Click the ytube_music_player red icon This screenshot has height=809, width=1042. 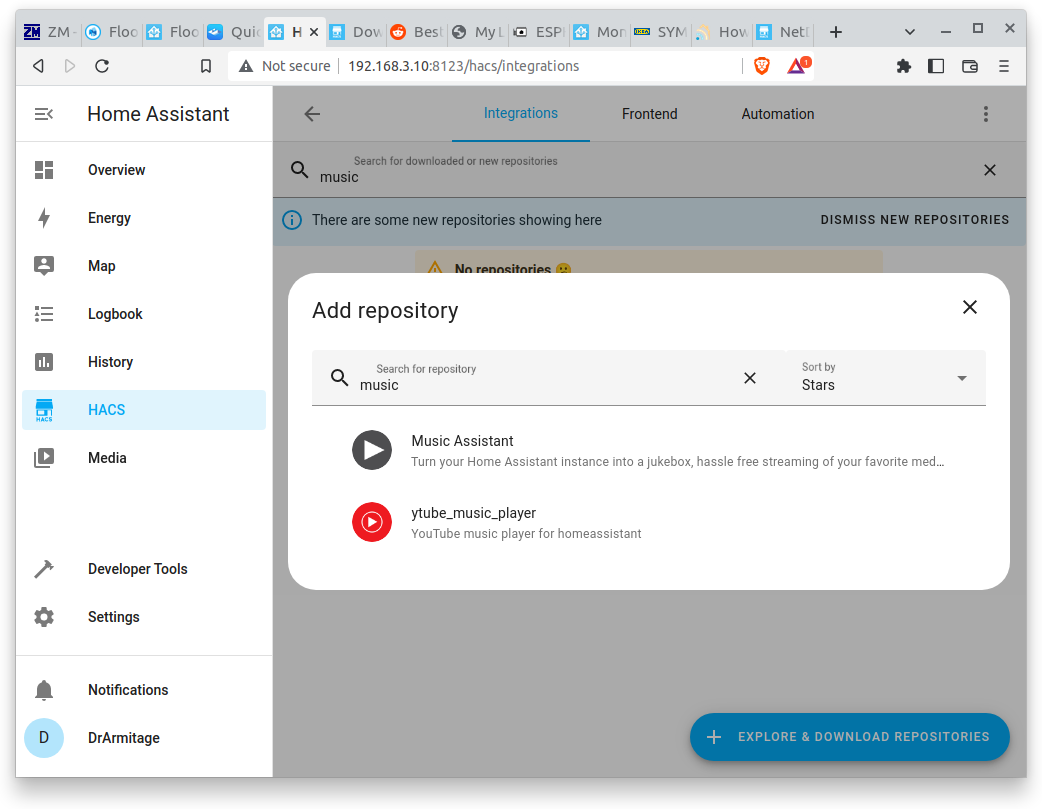(372, 522)
